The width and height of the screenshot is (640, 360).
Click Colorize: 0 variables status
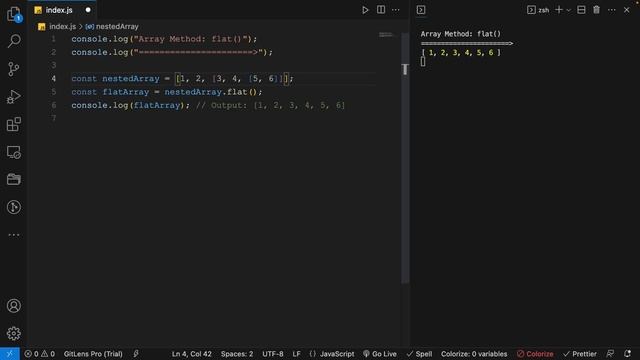(474, 354)
